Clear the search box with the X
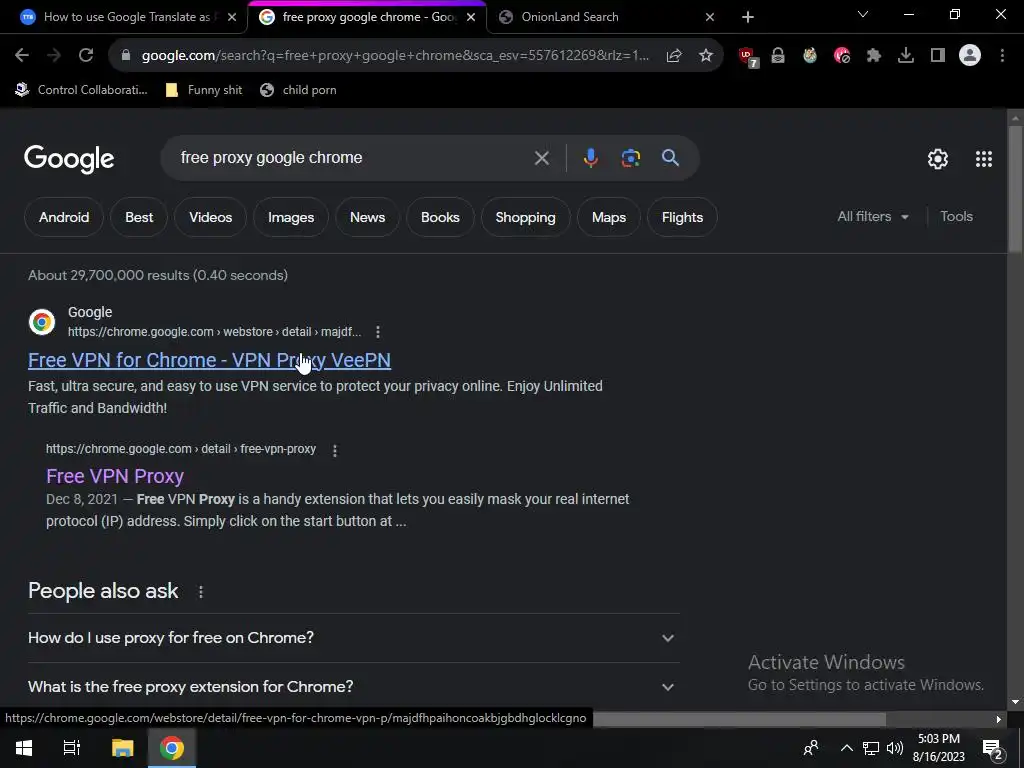Image resolution: width=1024 pixels, height=768 pixels. point(541,158)
